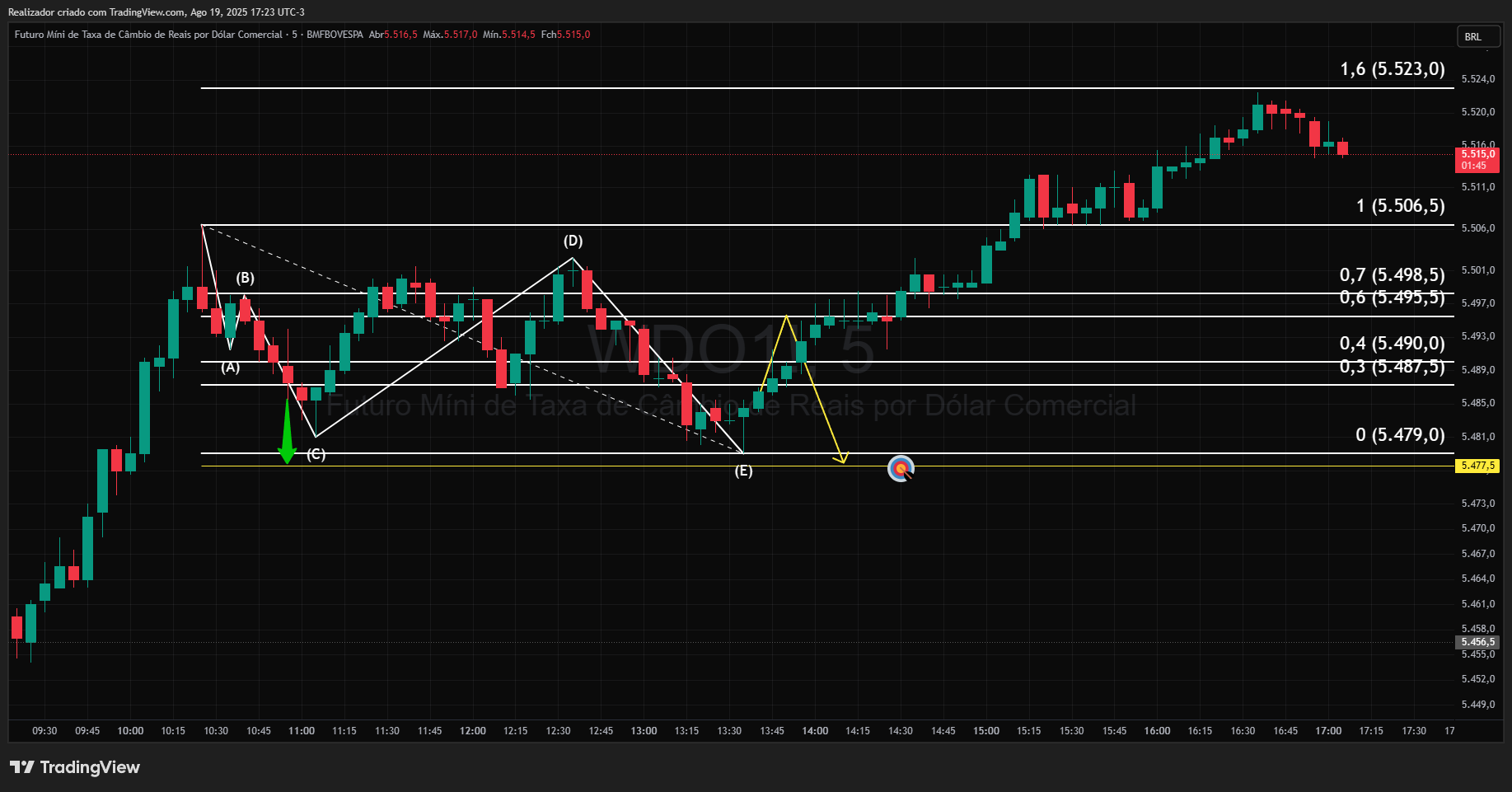Open the BRL currency selector
Viewport: 1512px width, 792px height.
pyautogui.click(x=1479, y=36)
